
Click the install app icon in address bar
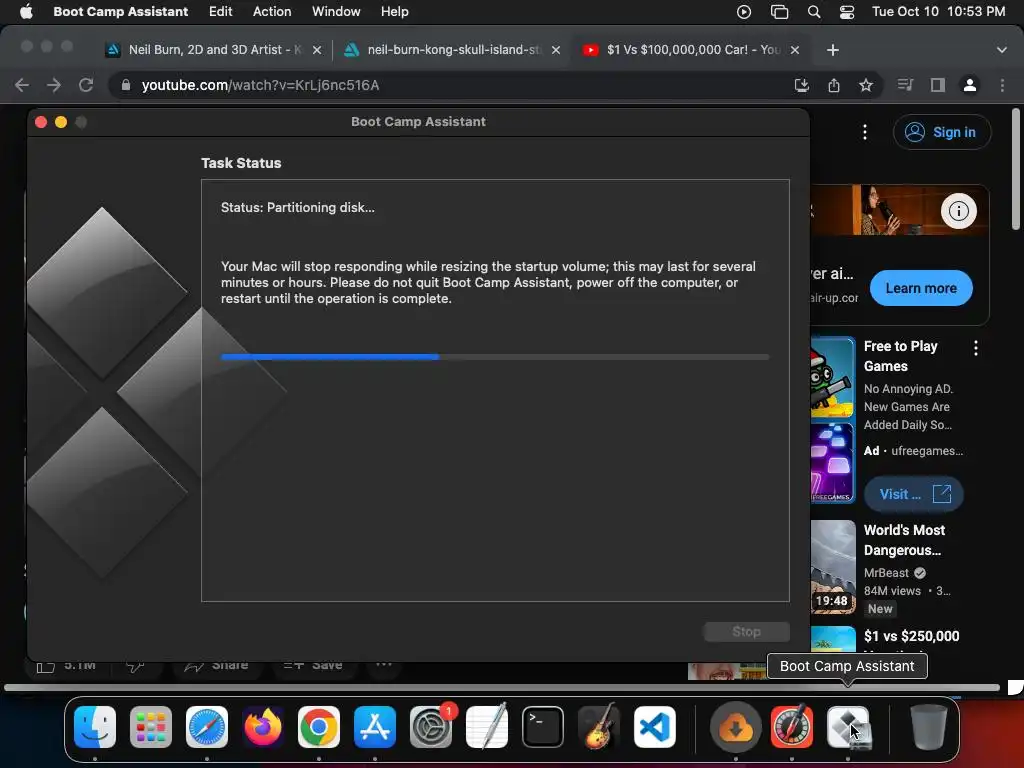click(x=801, y=85)
